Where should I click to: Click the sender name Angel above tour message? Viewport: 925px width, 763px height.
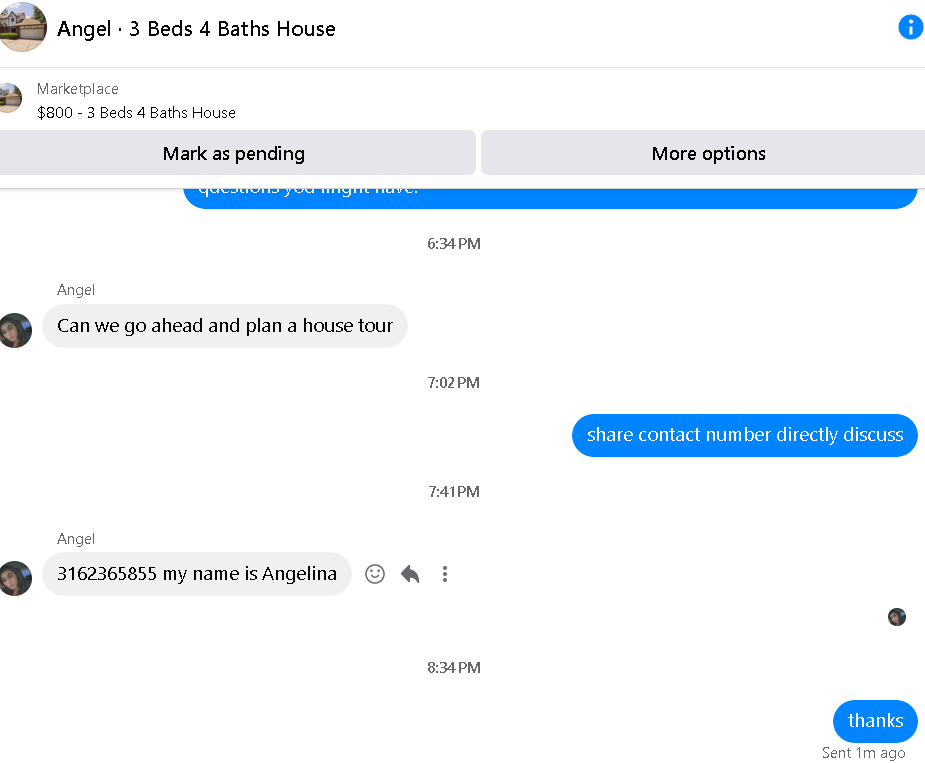(x=76, y=290)
